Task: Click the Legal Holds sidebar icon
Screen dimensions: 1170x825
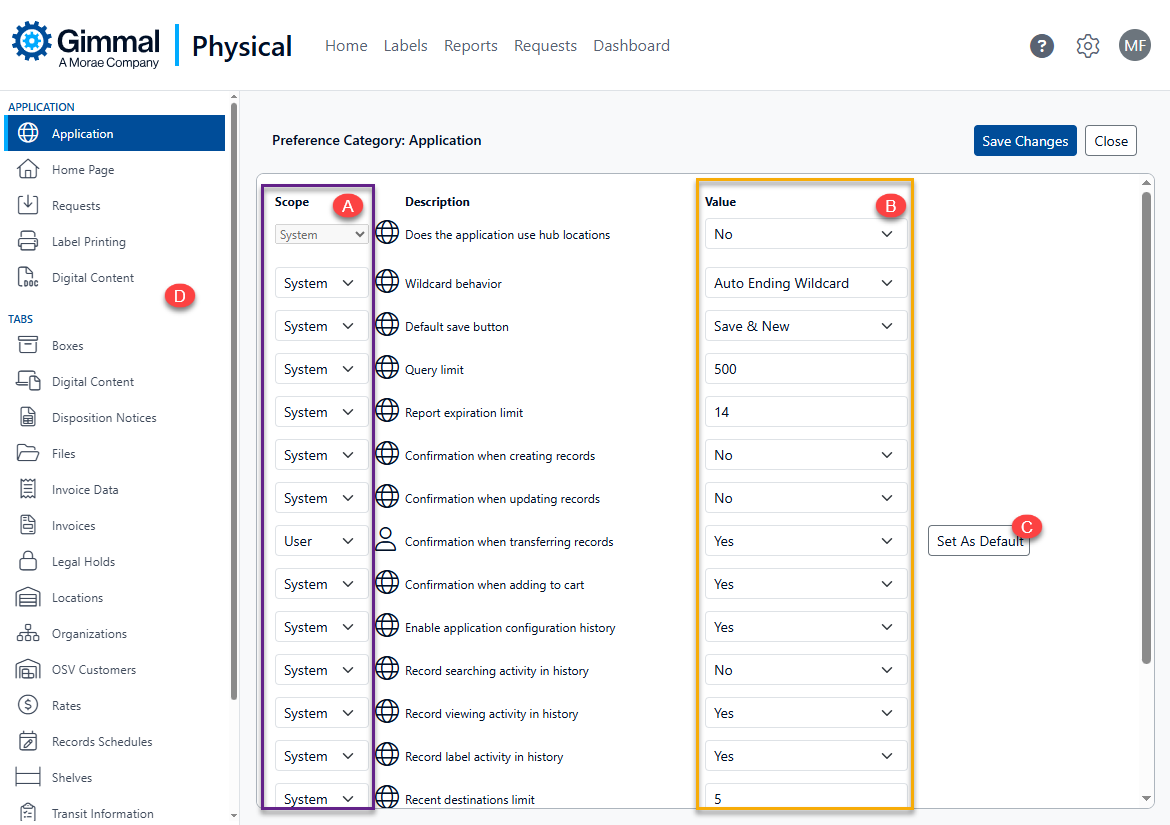Action: [28, 562]
